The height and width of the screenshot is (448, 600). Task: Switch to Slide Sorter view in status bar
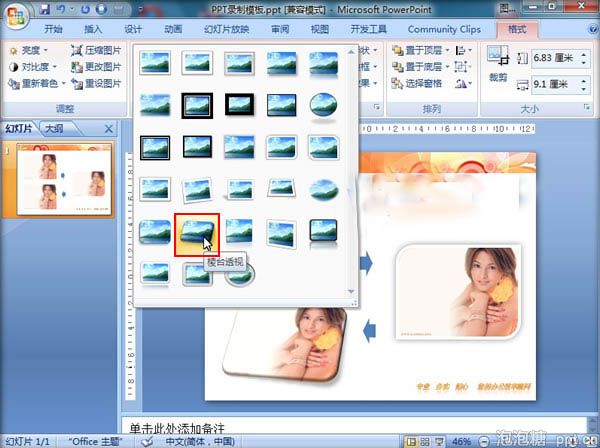(x=425, y=442)
